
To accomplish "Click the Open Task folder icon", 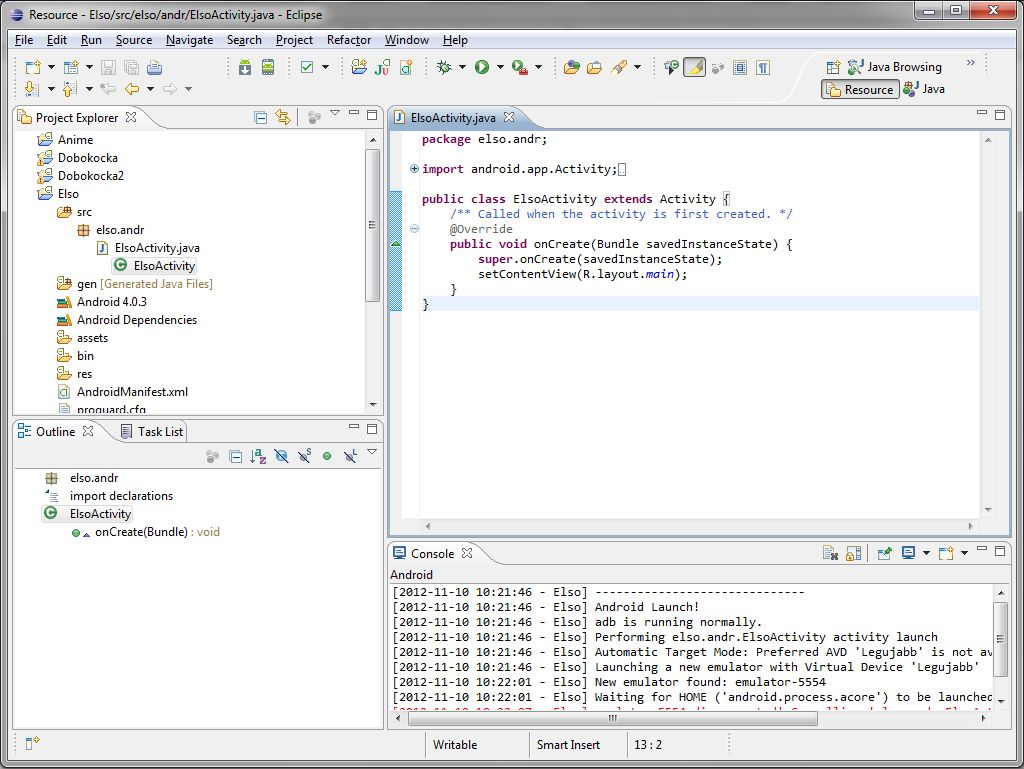I will click(594, 67).
